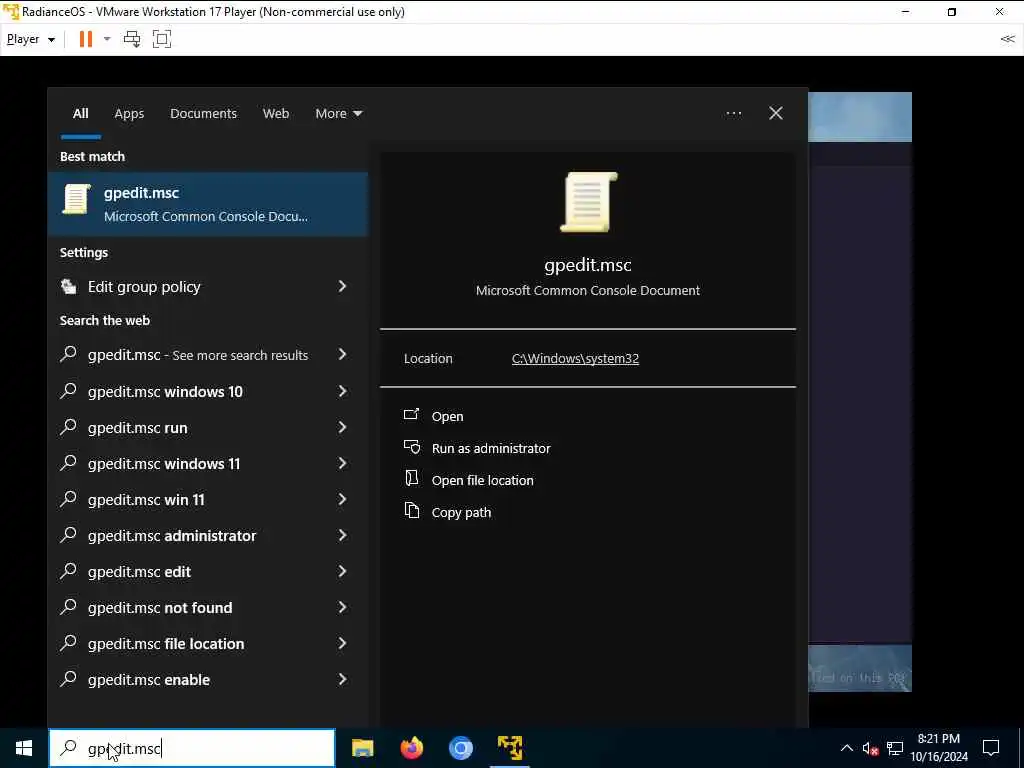Open the Windows Start menu

tap(24, 748)
